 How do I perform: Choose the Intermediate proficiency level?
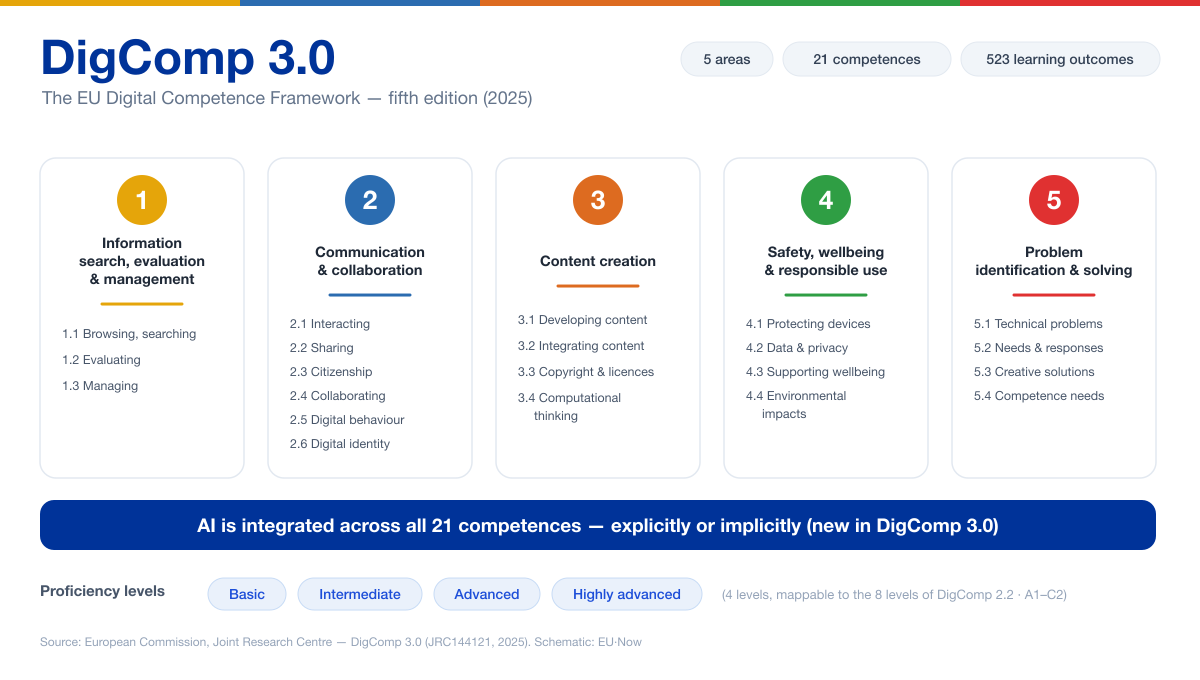point(360,594)
